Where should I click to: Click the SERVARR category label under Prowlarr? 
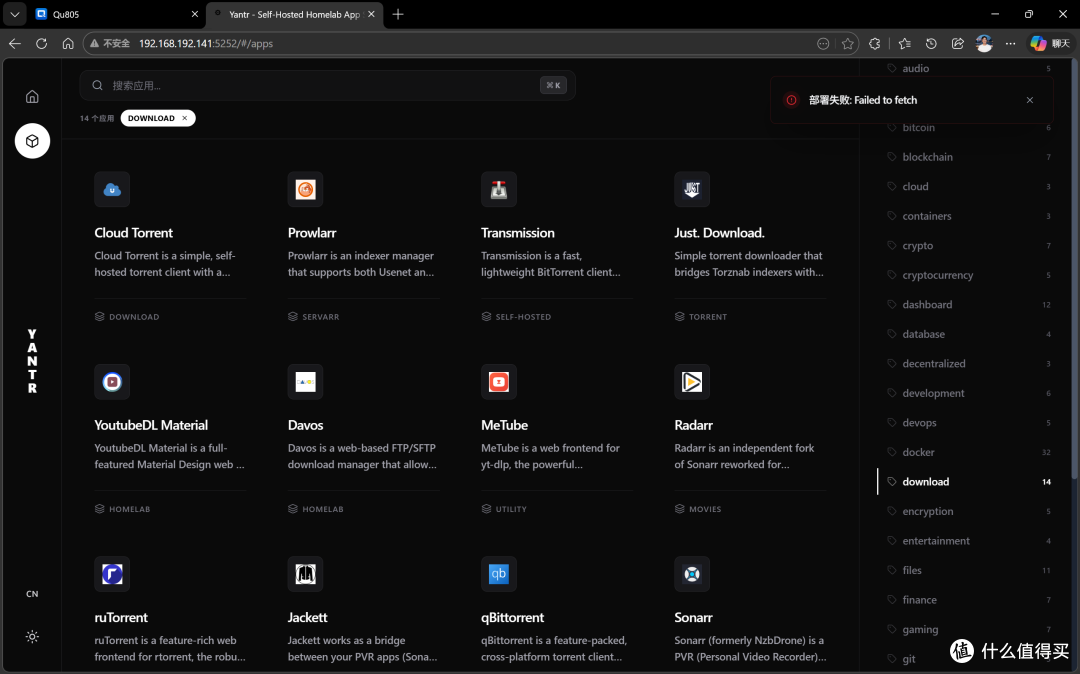[x=320, y=317]
